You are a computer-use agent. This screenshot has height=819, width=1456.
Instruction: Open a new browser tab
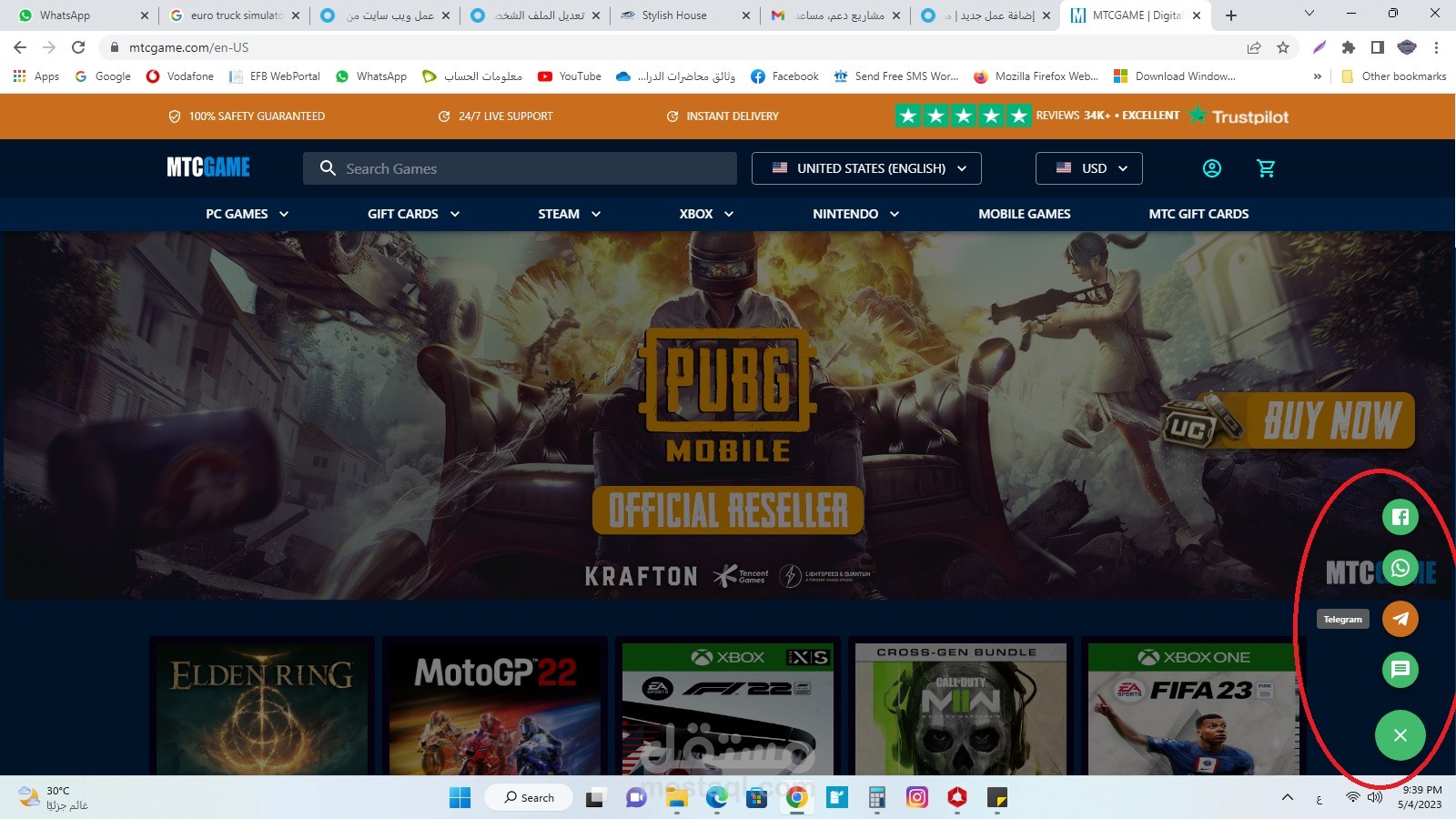pyautogui.click(x=1231, y=15)
